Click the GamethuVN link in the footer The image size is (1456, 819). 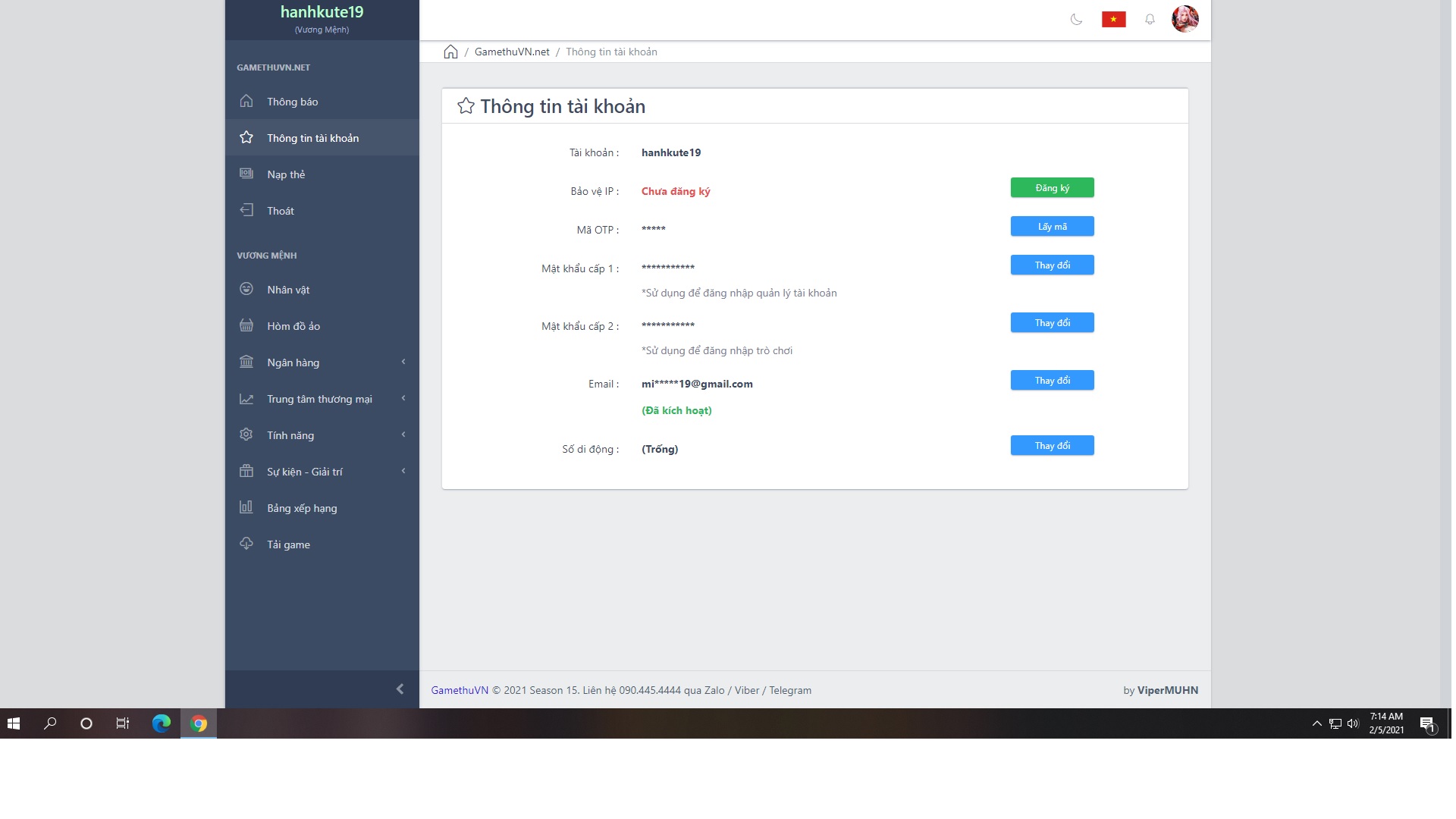click(460, 690)
